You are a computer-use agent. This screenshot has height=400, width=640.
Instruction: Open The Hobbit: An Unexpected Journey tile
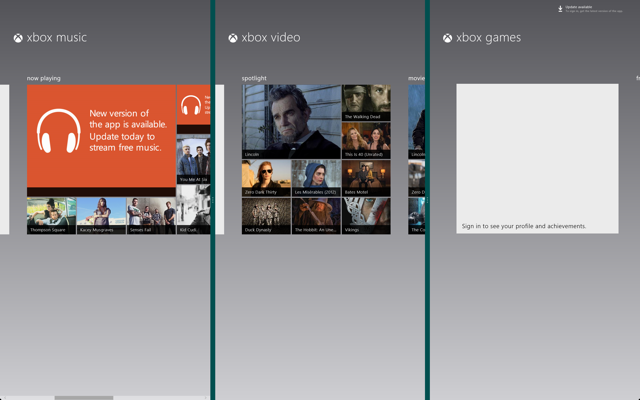316,216
